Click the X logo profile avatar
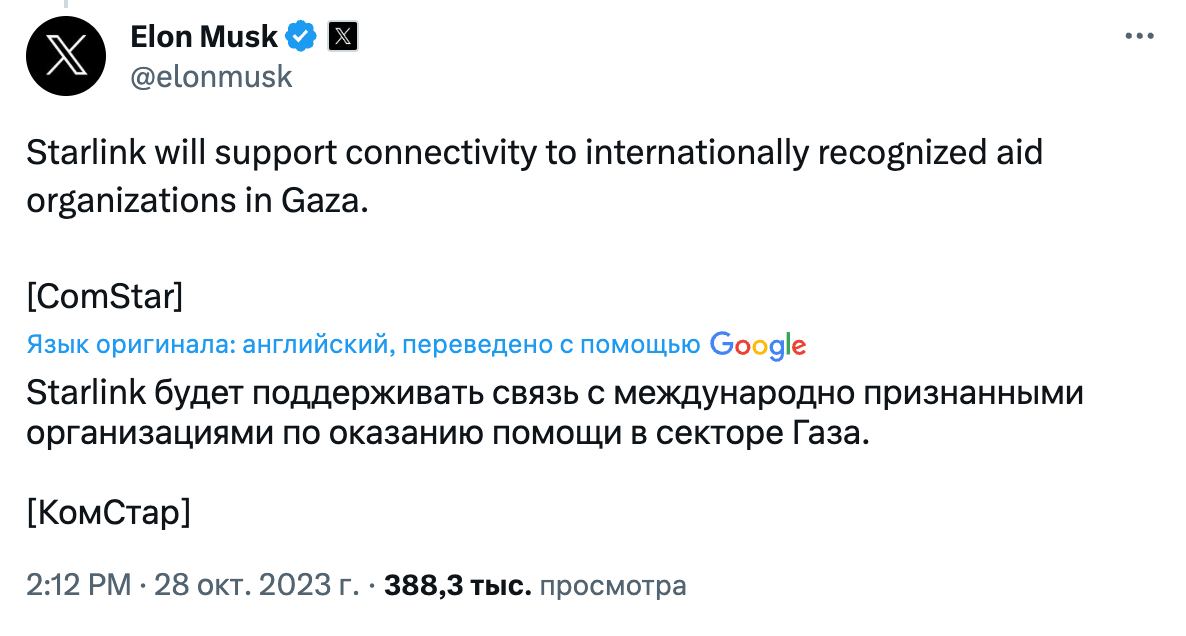The width and height of the screenshot is (1186, 636). (x=67, y=56)
